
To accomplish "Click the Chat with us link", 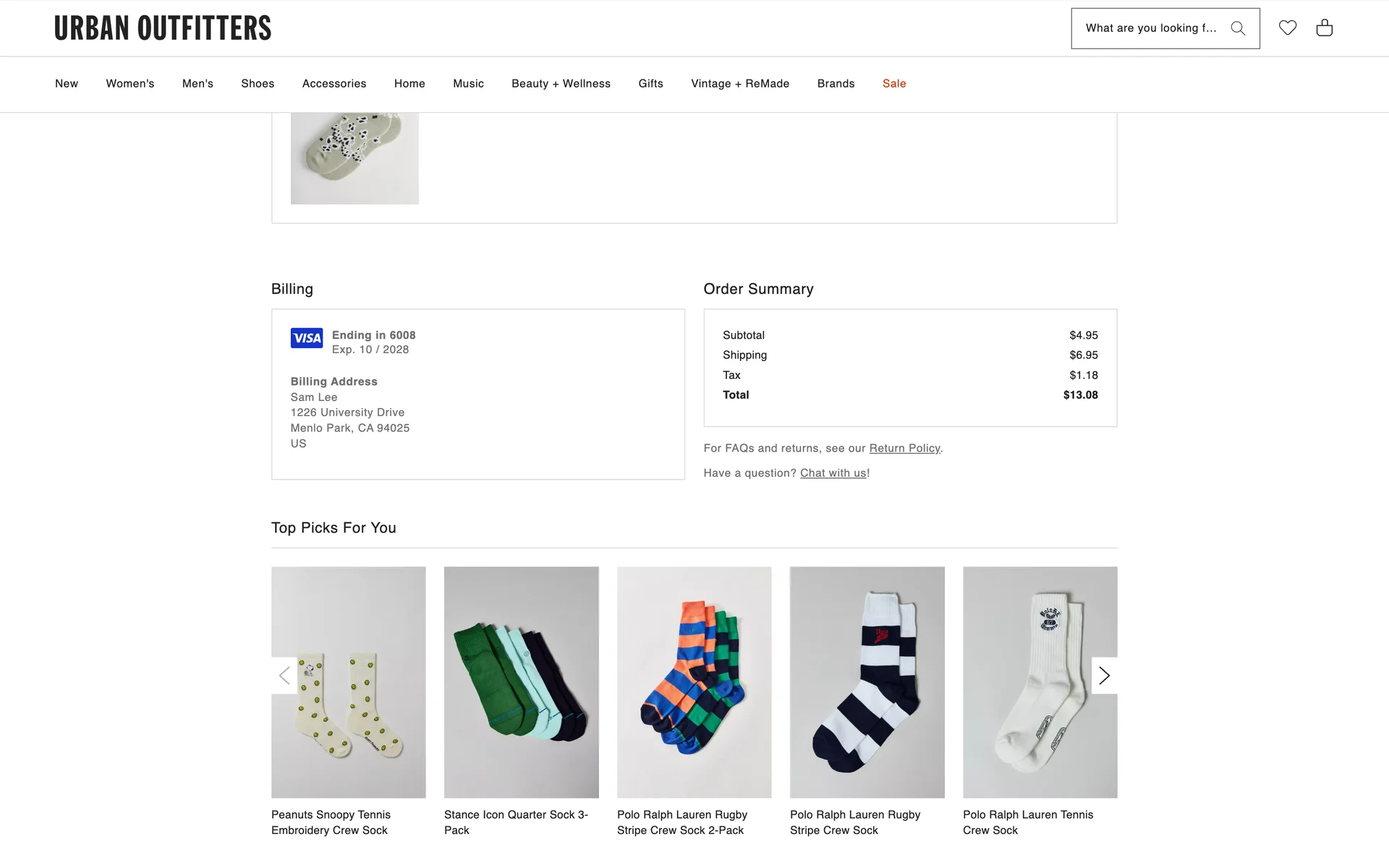I will pyautogui.click(x=833, y=473).
